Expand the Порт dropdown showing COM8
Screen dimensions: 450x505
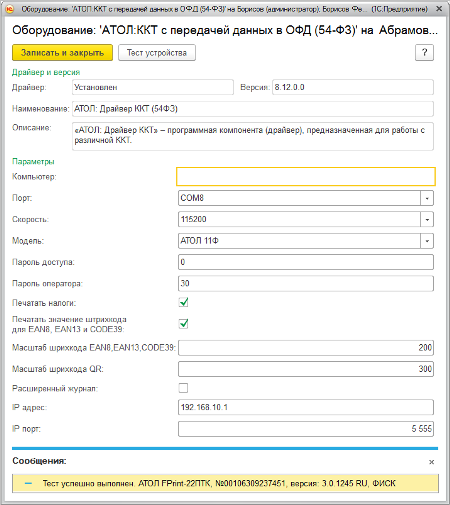[x=427, y=198]
